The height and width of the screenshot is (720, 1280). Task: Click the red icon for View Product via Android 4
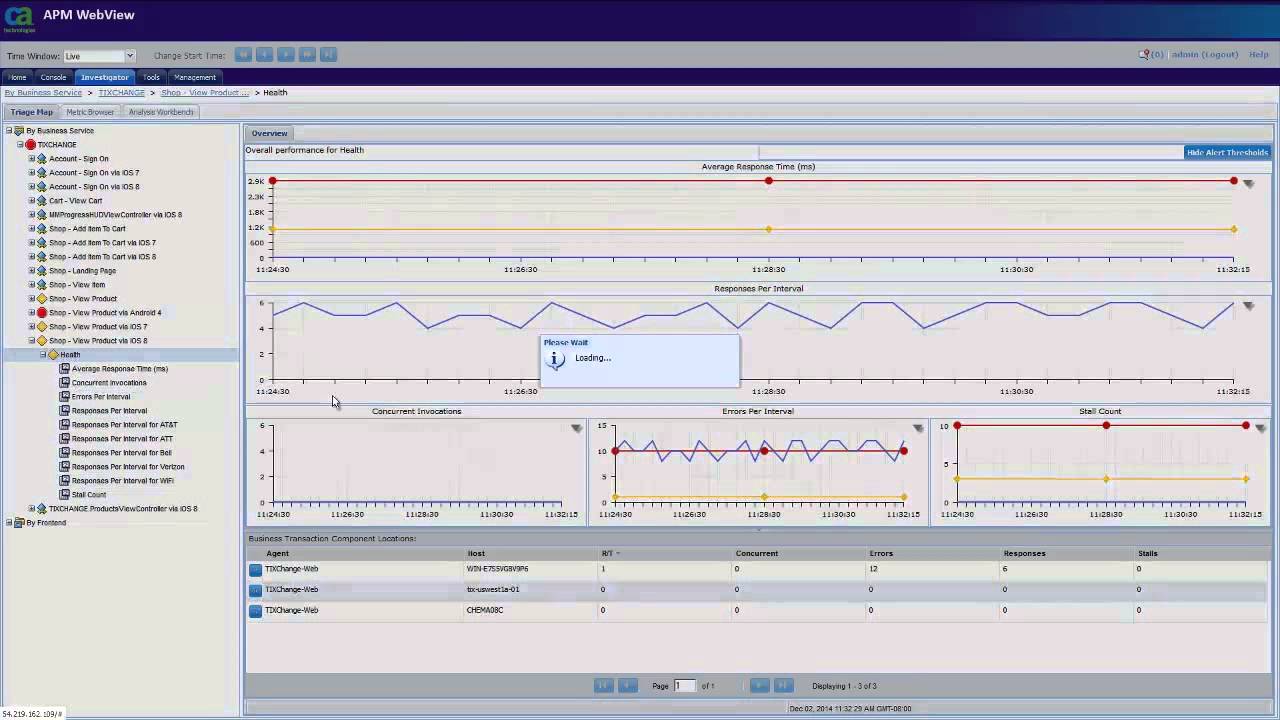(x=42, y=313)
